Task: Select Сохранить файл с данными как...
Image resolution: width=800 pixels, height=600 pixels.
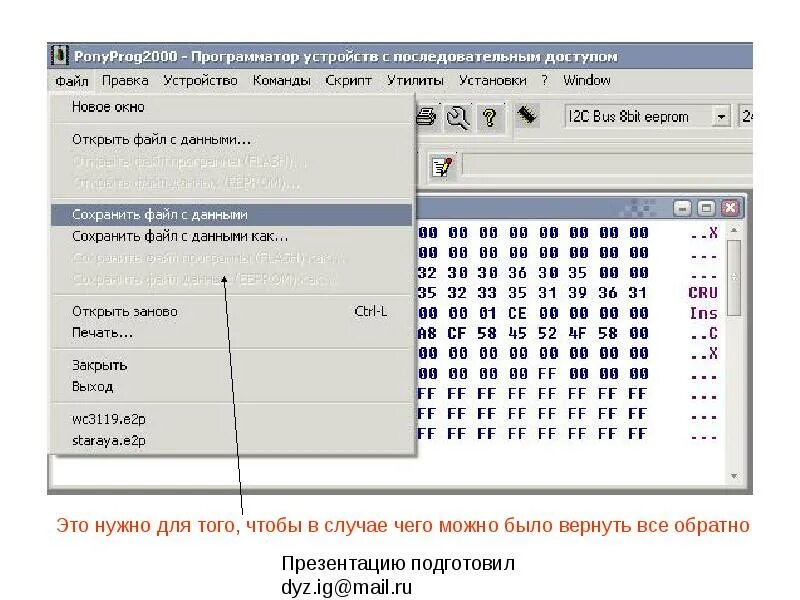Action: coord(231,236)
